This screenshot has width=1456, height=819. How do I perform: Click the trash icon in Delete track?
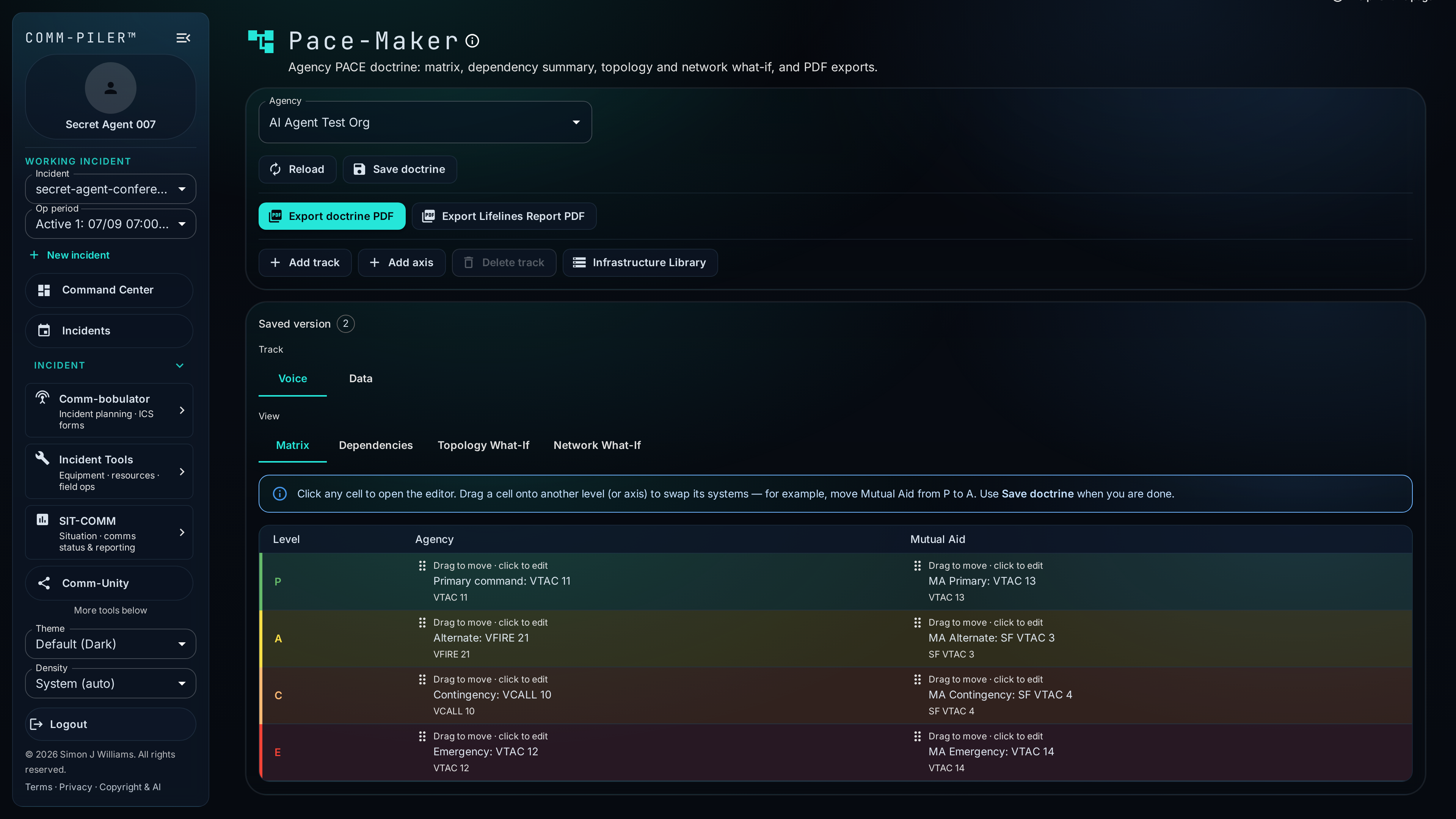point(469,262)
